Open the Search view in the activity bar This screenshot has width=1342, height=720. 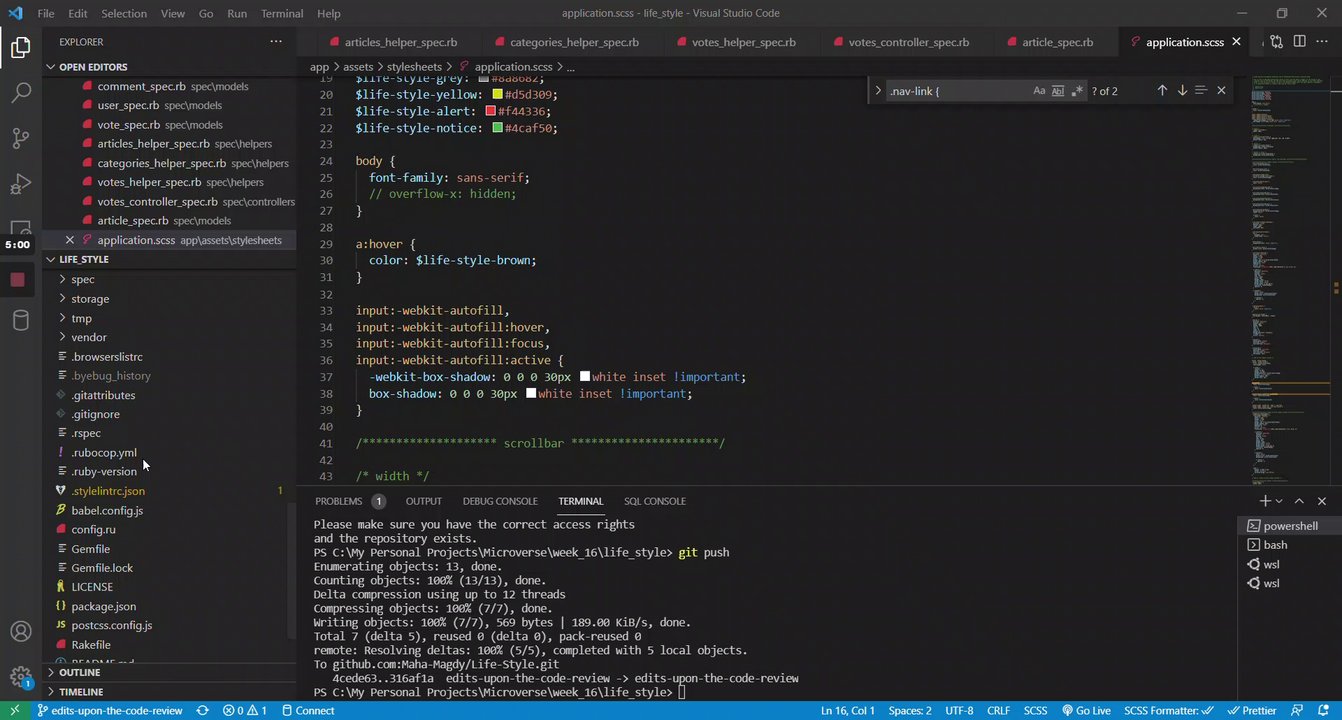[x=20, y=93]
